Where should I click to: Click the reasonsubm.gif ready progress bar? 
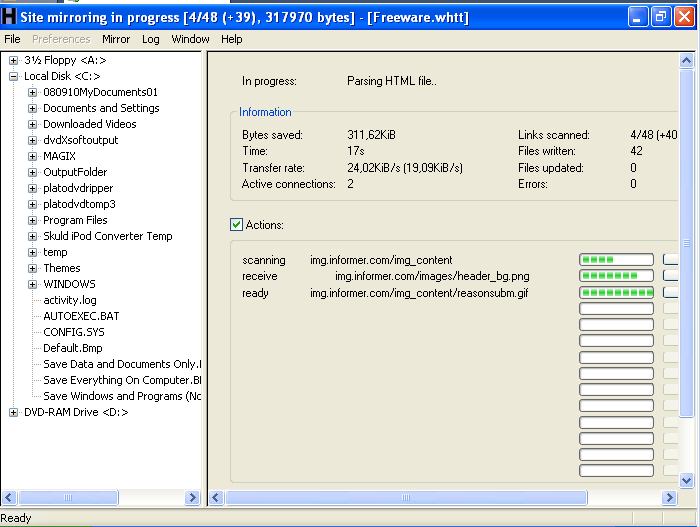616,293
